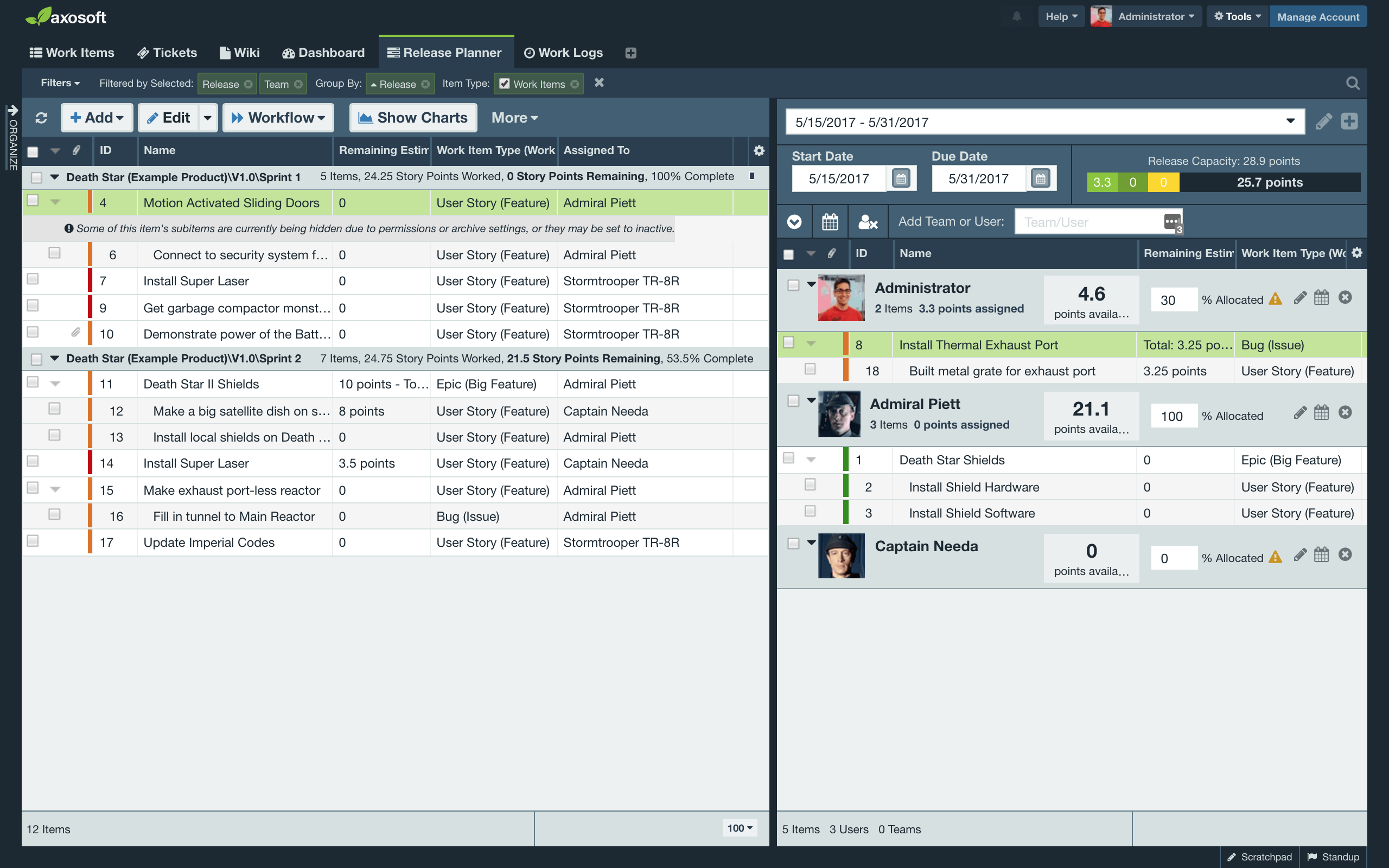Open left grid column settings gear
This screenshot has width=1389, height=868.
759,150
